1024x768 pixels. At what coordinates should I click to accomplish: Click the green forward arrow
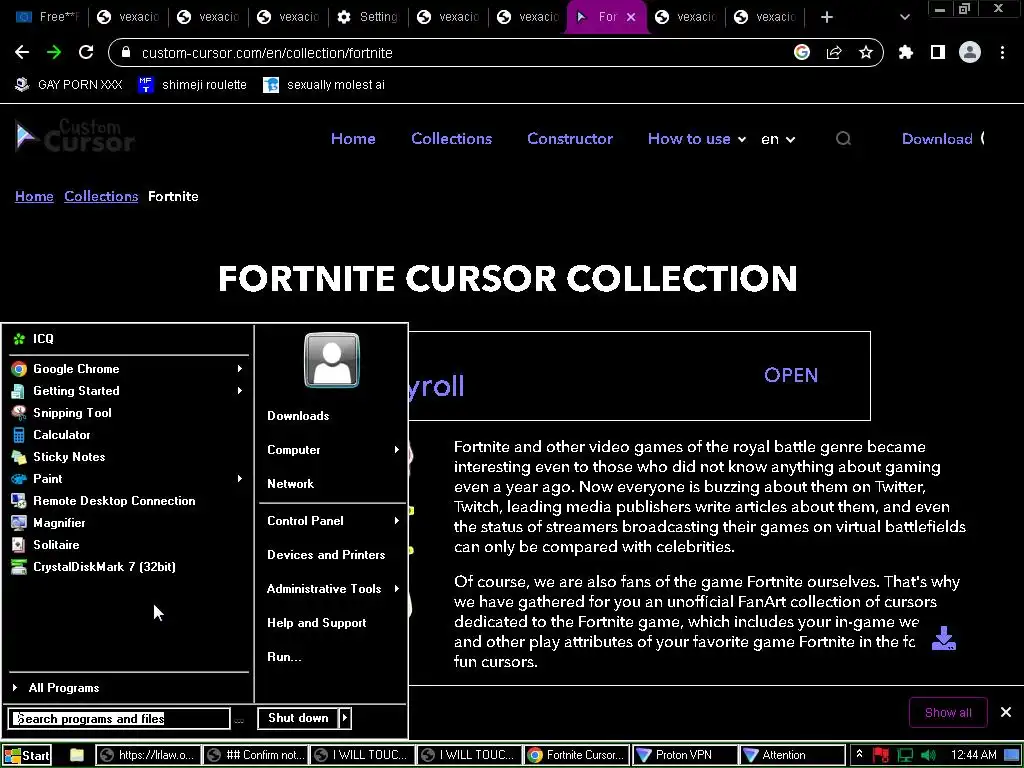click(x=54, y=53)
